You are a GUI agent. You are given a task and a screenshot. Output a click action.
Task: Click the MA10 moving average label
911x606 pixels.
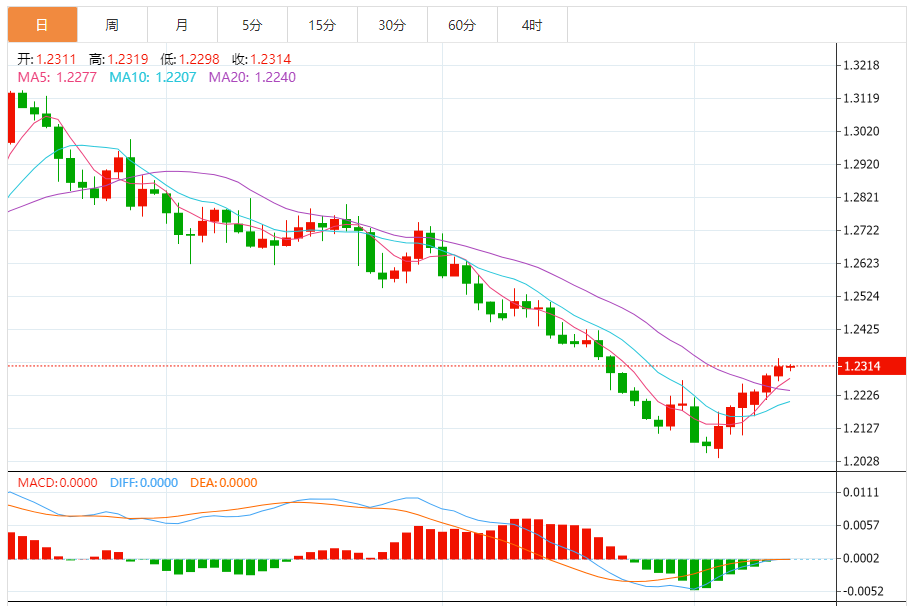[153, 77]
